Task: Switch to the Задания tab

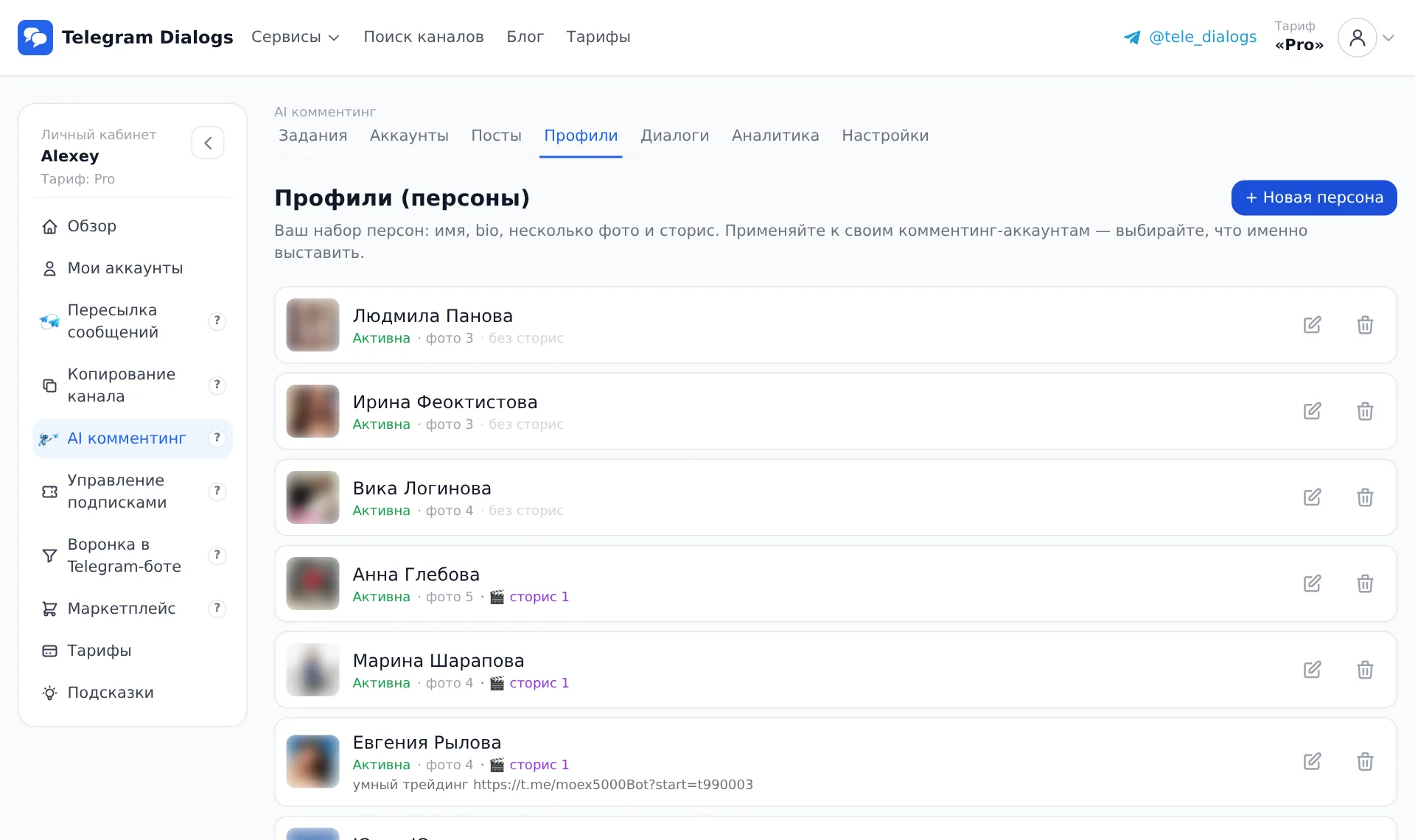Action: click(312, 136)
